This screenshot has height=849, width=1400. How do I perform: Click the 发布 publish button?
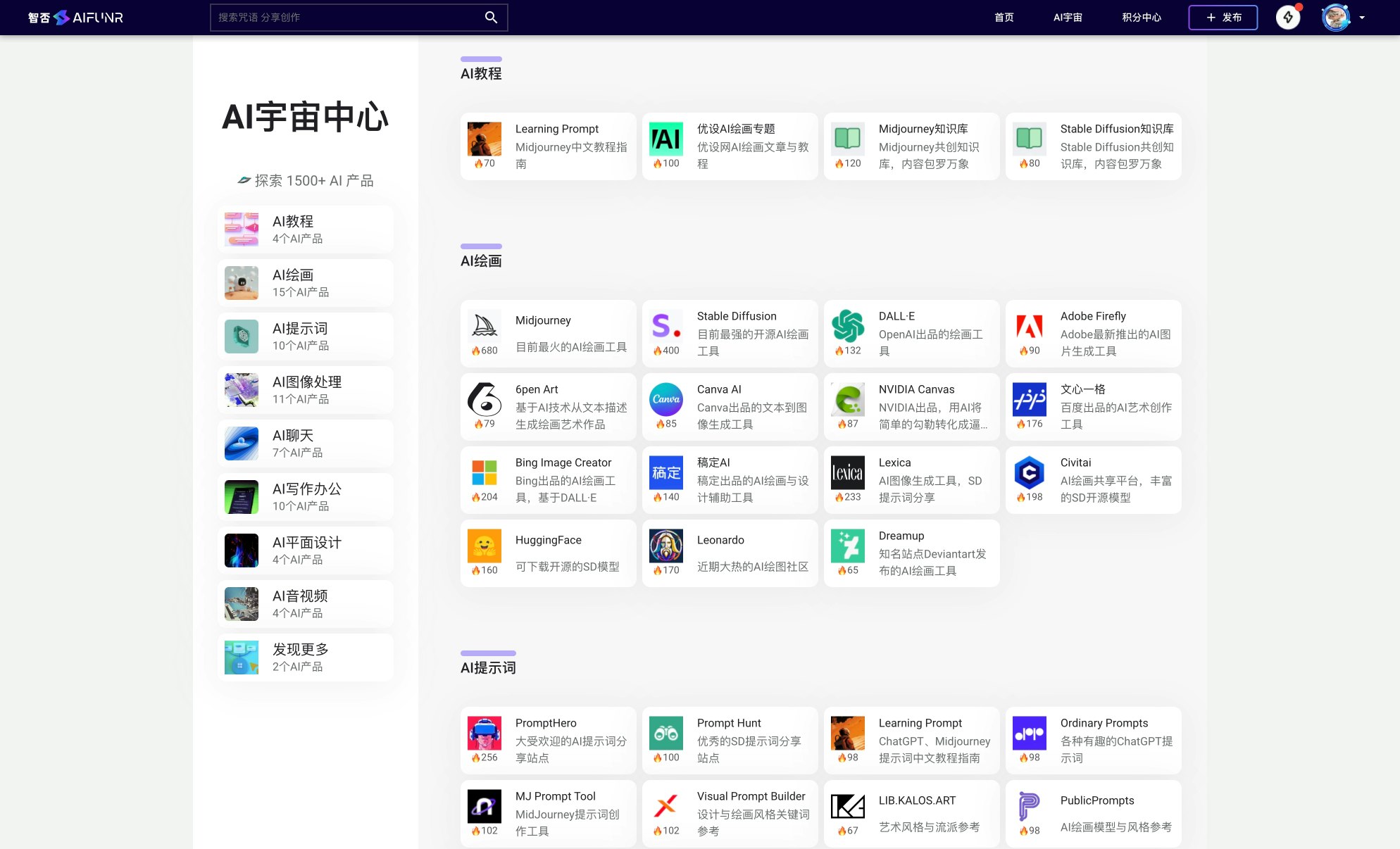(1223, 18)
